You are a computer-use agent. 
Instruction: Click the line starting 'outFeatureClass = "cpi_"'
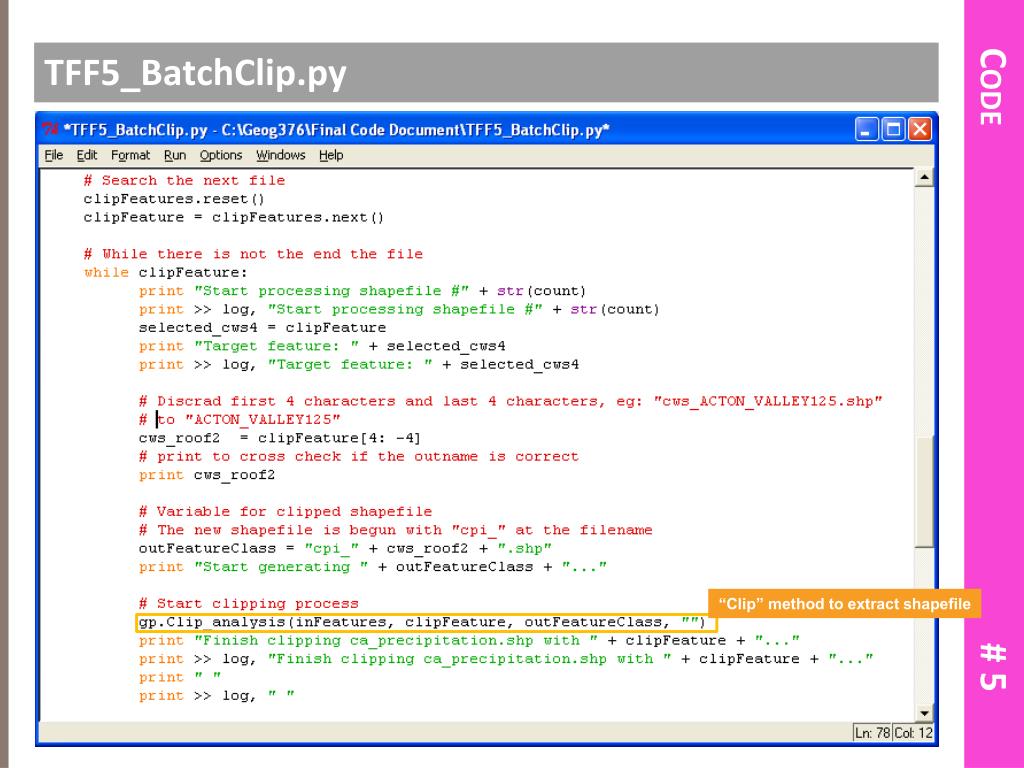click(345, 549)
